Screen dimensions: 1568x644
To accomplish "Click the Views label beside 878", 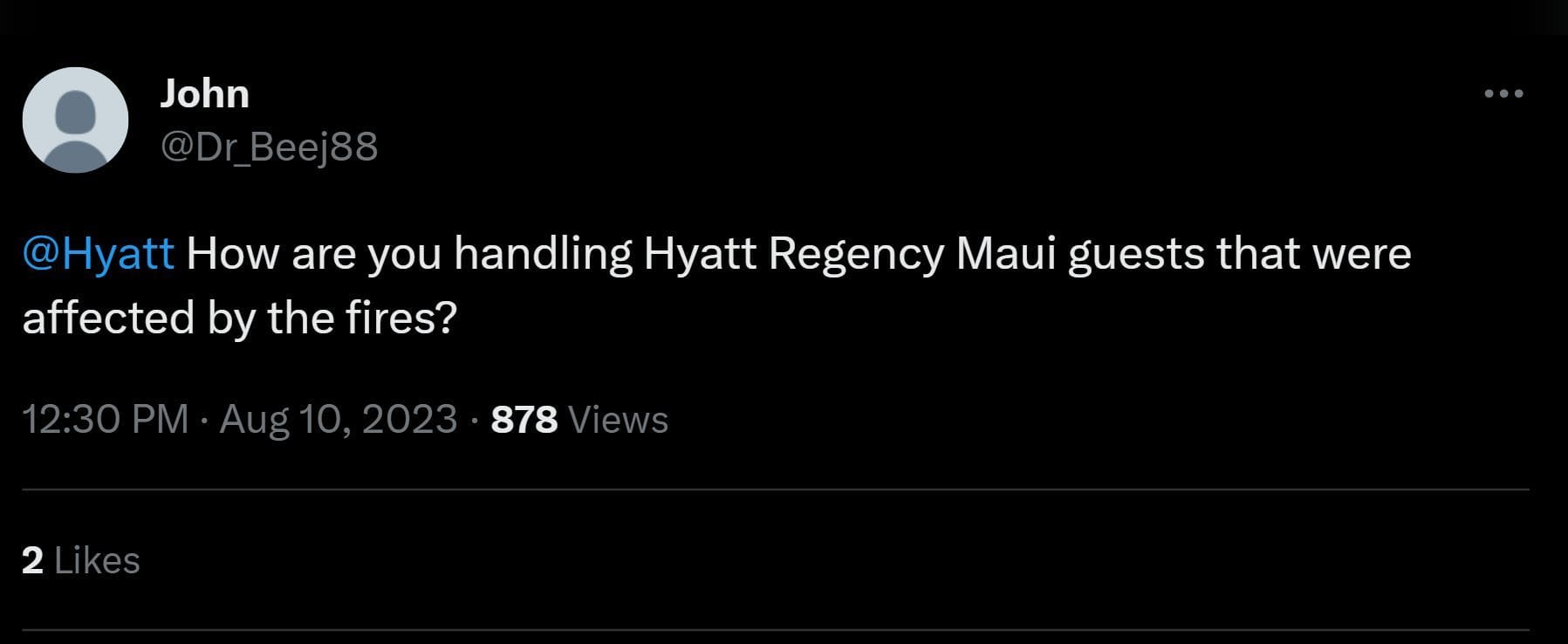I will pos(619,420).
